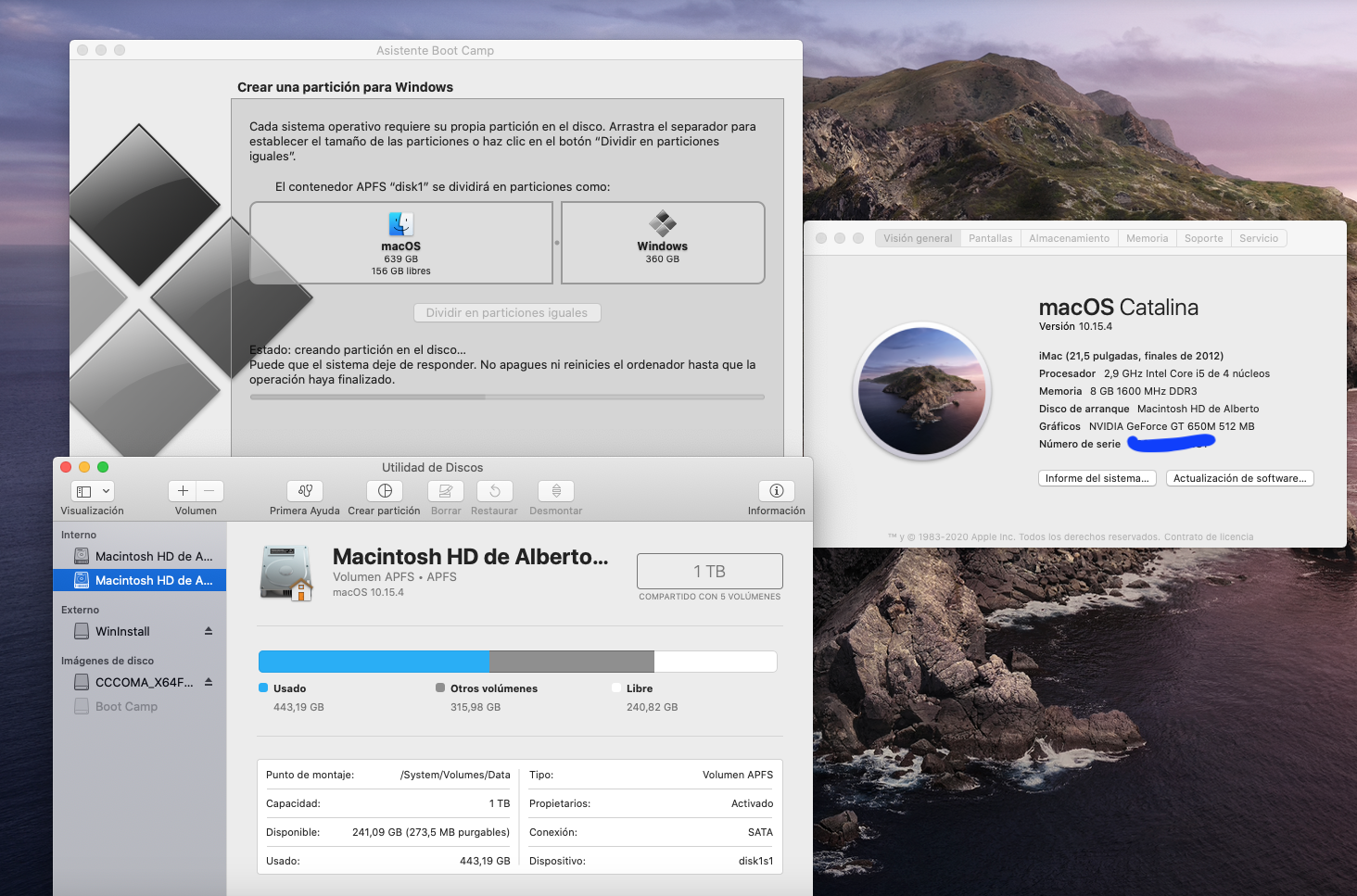Click the Crear partición toolbar icon

click(385, 491)
